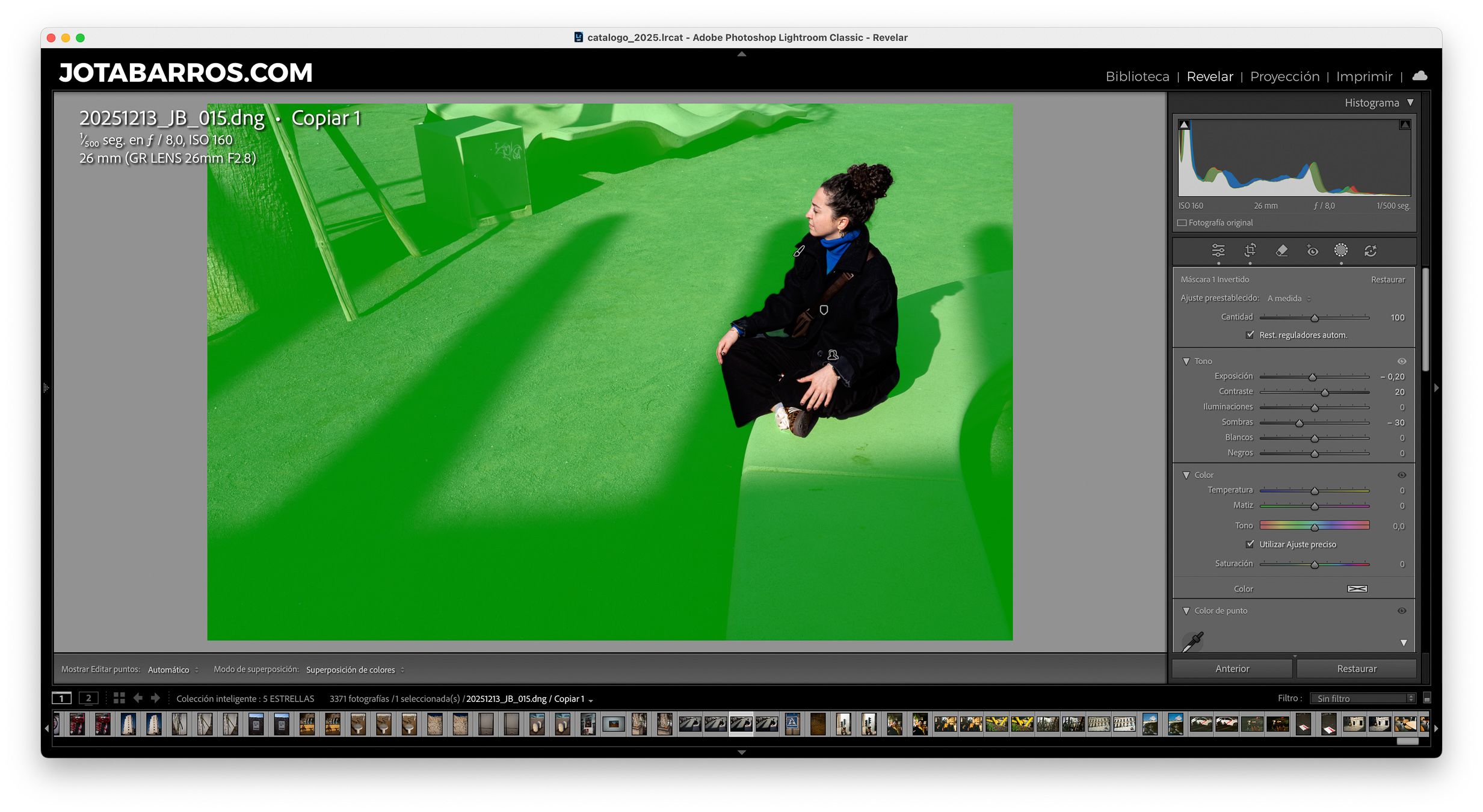Open the Edit sliders tool icon

[x=1218, y=250]
